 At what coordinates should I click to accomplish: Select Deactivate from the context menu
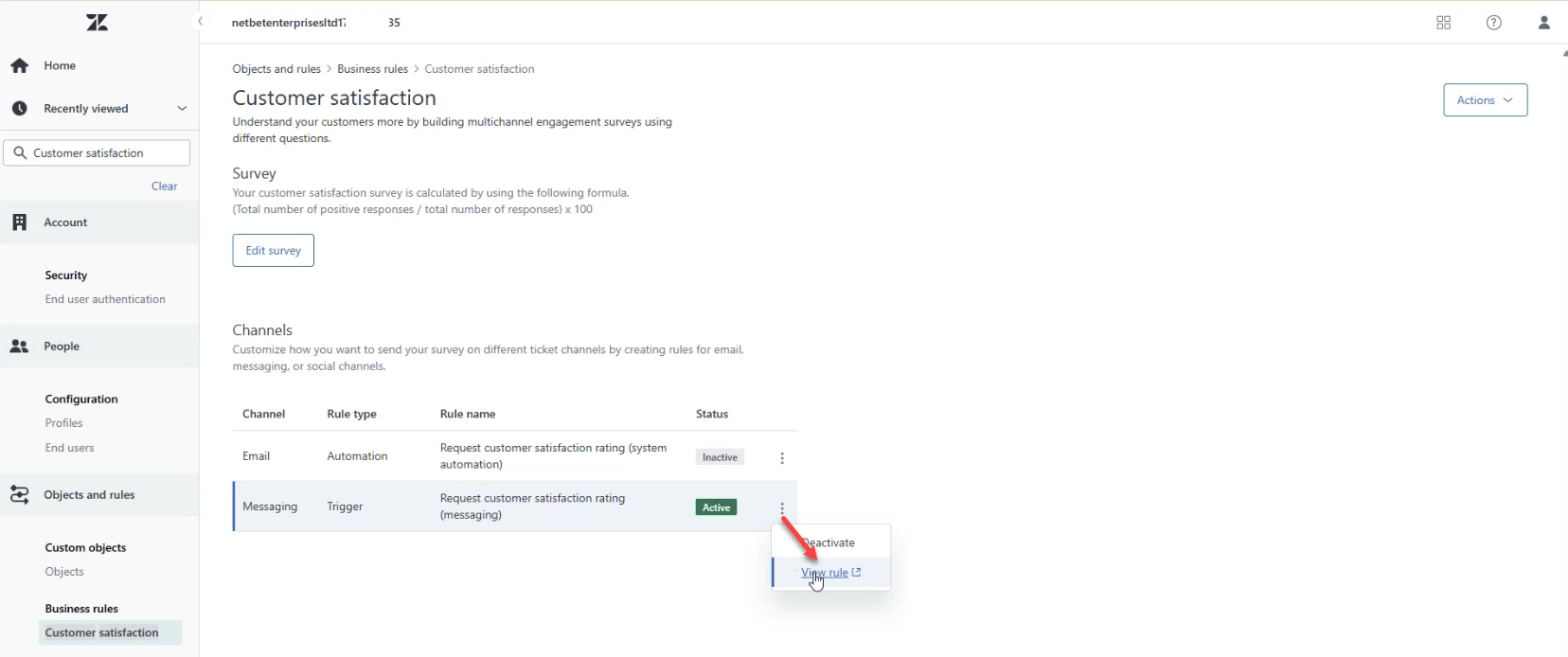(x=830, y=542)
